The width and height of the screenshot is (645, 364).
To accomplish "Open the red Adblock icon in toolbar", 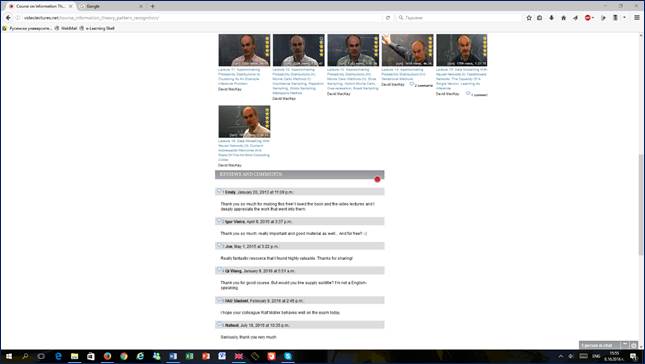I will point(588,18).
